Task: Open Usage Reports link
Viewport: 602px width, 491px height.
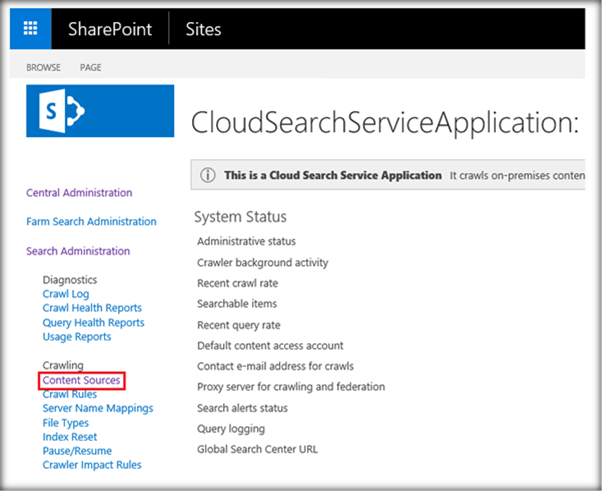Action: [x=77, y=337]
